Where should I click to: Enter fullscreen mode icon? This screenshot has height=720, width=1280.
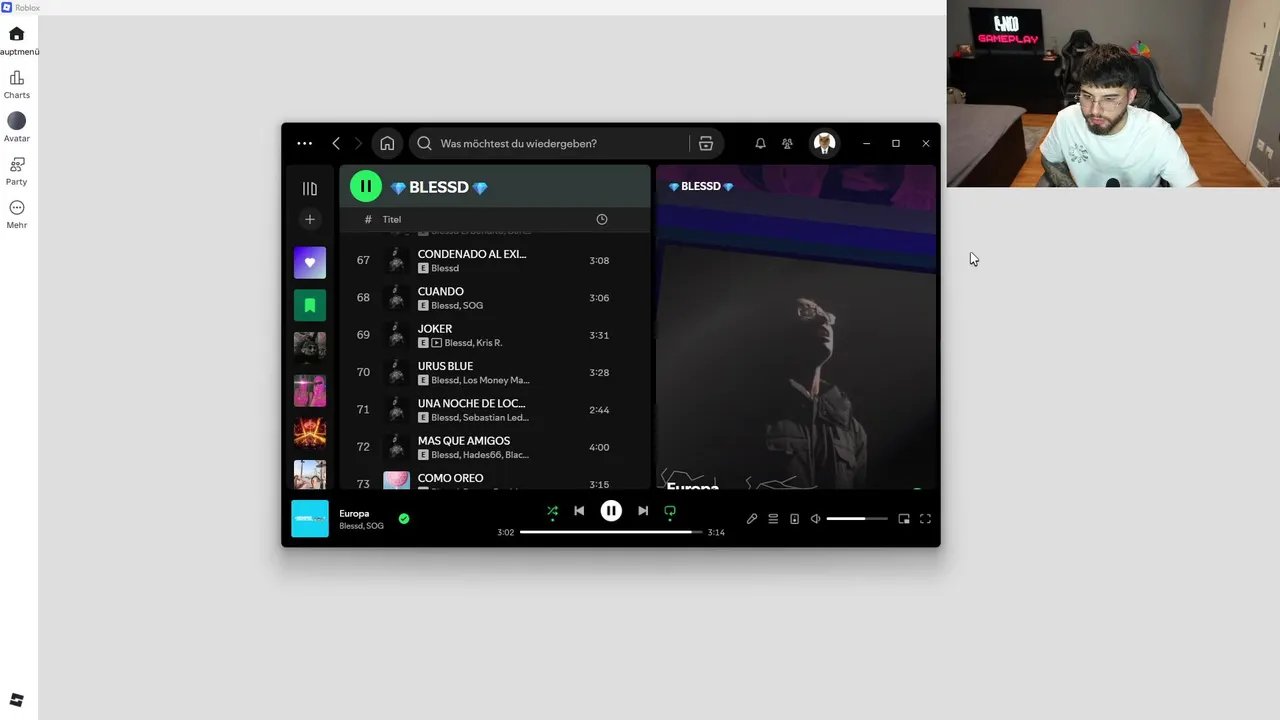pos(925,519)
